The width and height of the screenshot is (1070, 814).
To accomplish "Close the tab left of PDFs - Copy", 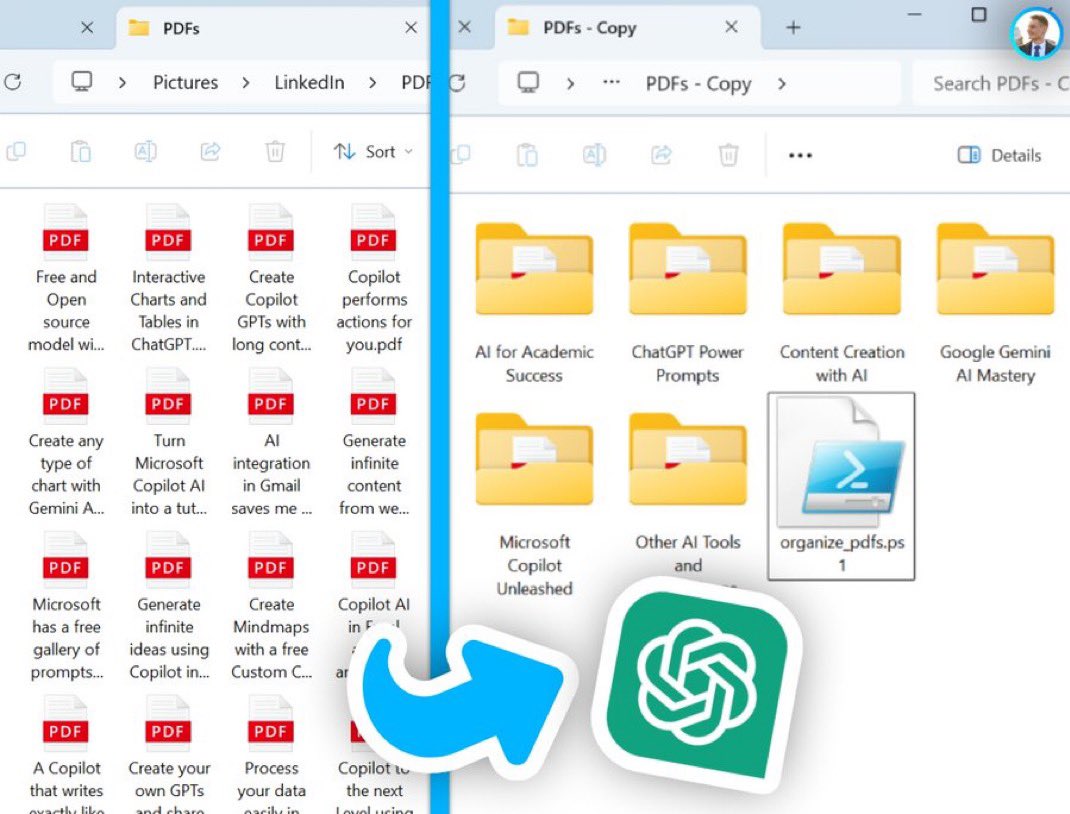I will [x=465, y=27].
